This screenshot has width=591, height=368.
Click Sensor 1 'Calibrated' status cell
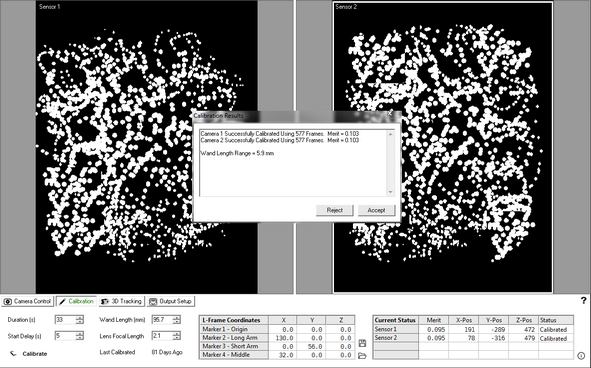pyautogui.click(x=556, y=329)
